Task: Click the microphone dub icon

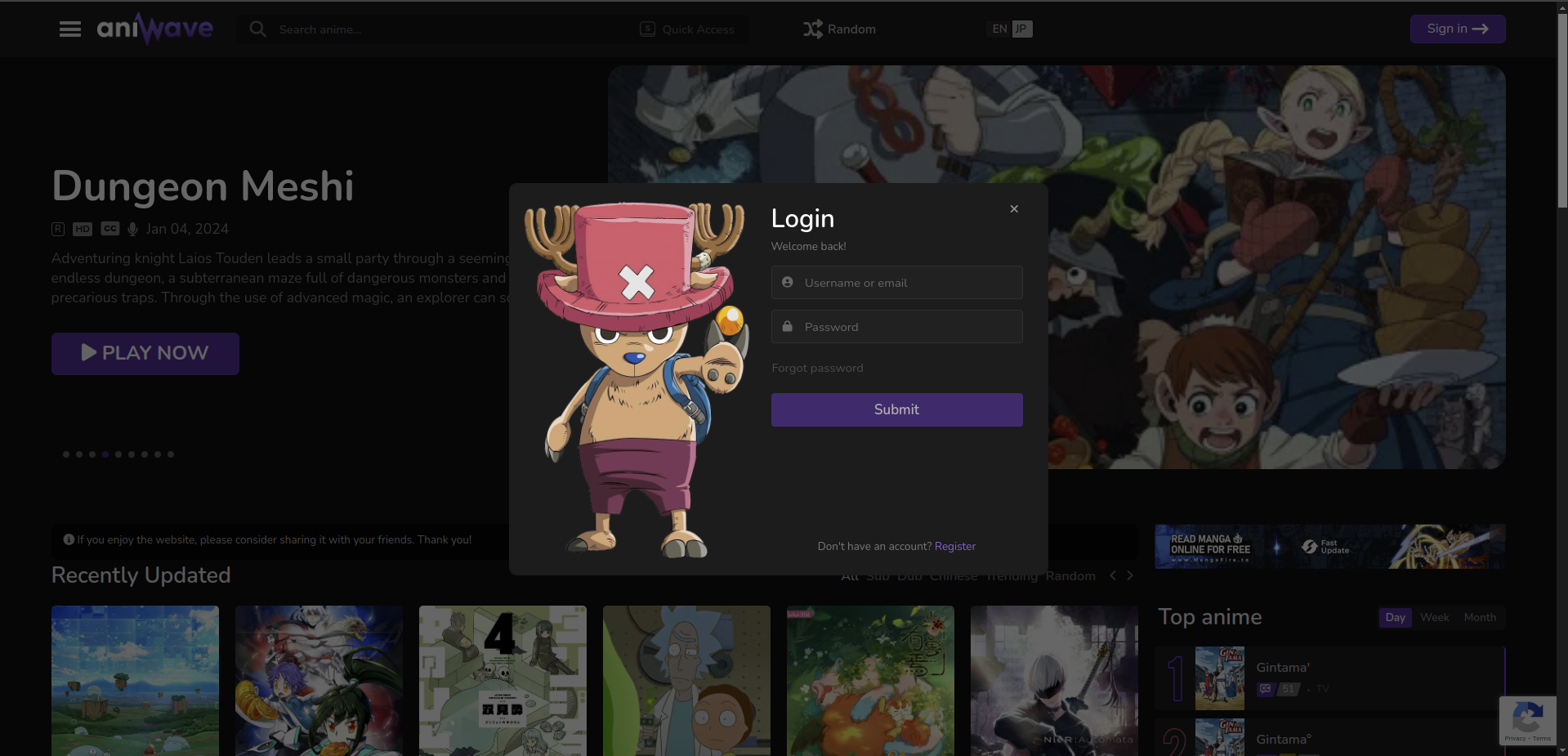Action: pos(132,229)
